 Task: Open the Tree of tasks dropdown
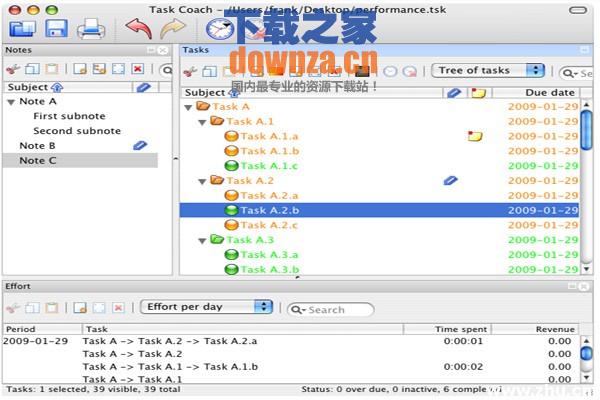pos(488,70)
